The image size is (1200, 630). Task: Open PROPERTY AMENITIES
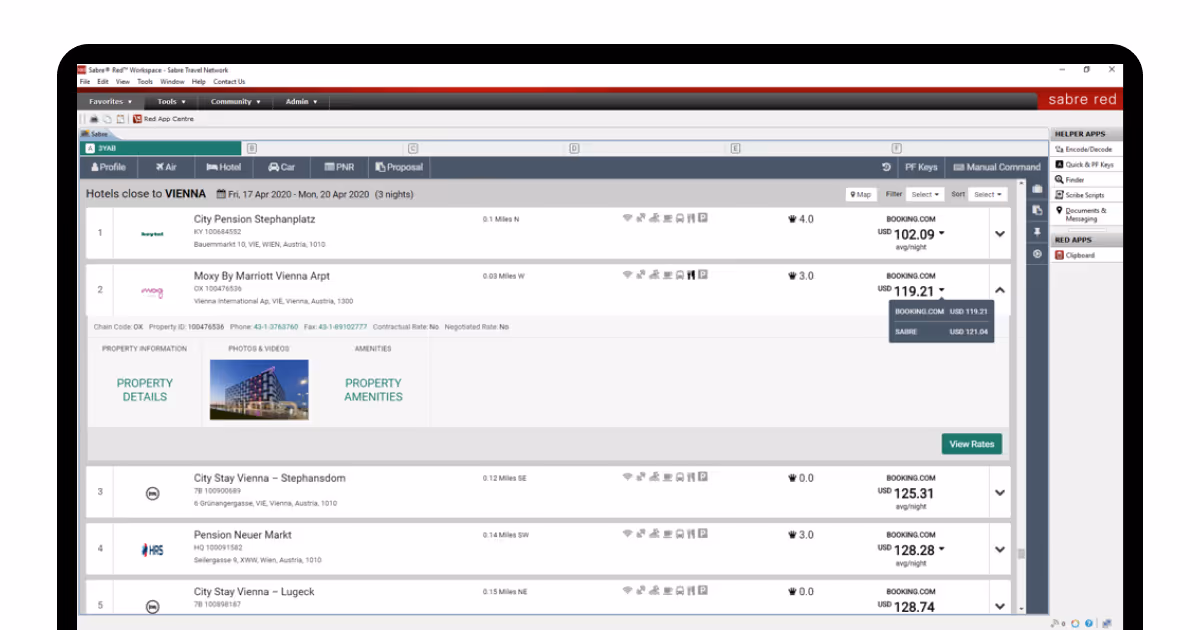pos(373,390)
